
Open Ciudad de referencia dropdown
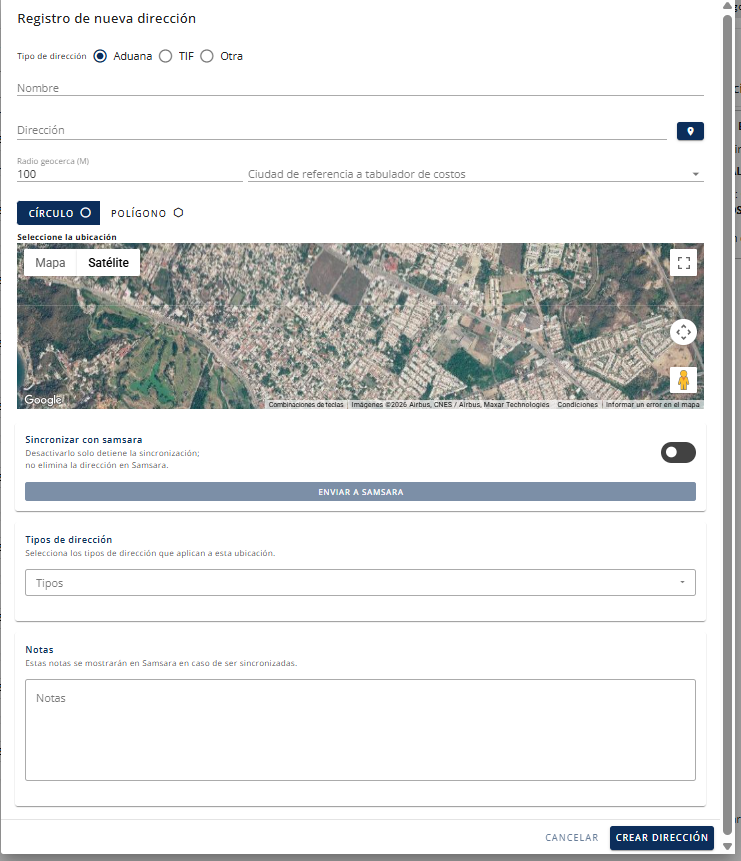point(476,174)
